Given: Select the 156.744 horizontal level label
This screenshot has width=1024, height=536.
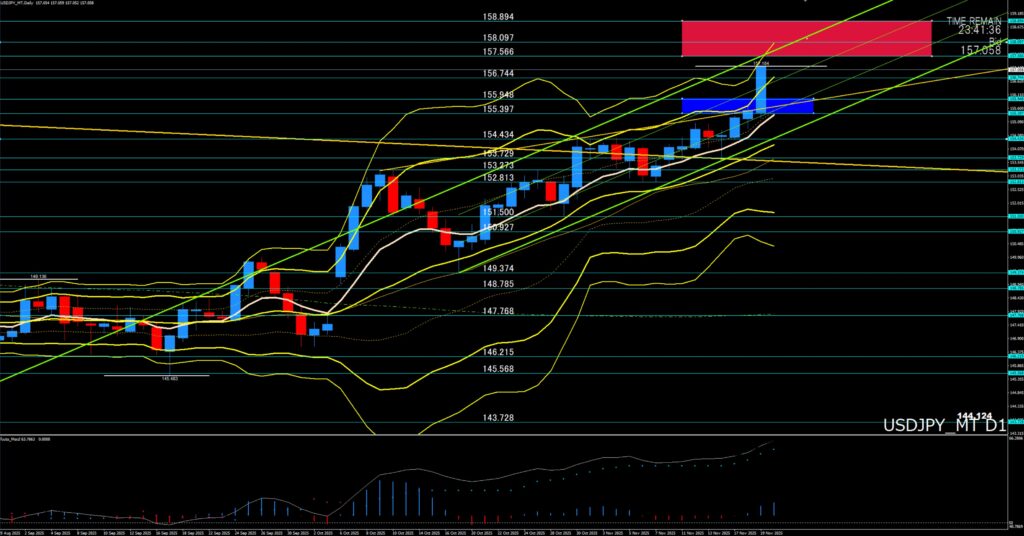Looking at the screenshot, I should point(498,73).
